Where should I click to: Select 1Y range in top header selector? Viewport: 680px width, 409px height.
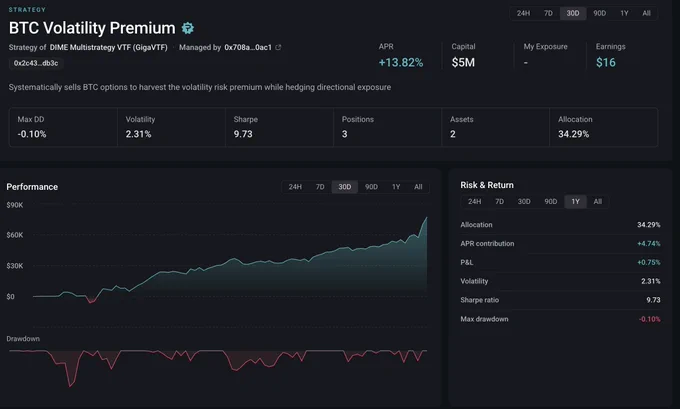624,13
